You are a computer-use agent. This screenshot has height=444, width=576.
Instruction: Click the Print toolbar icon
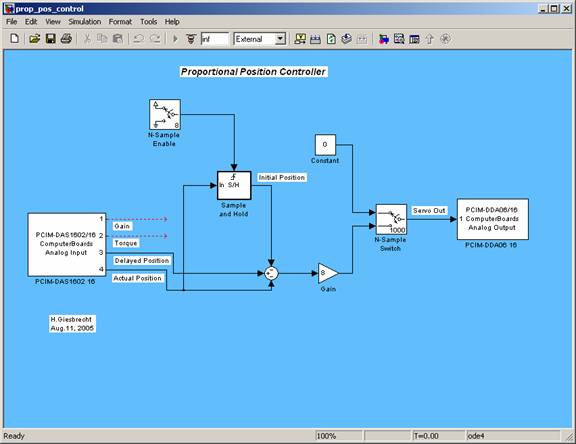tap(66, 39)
